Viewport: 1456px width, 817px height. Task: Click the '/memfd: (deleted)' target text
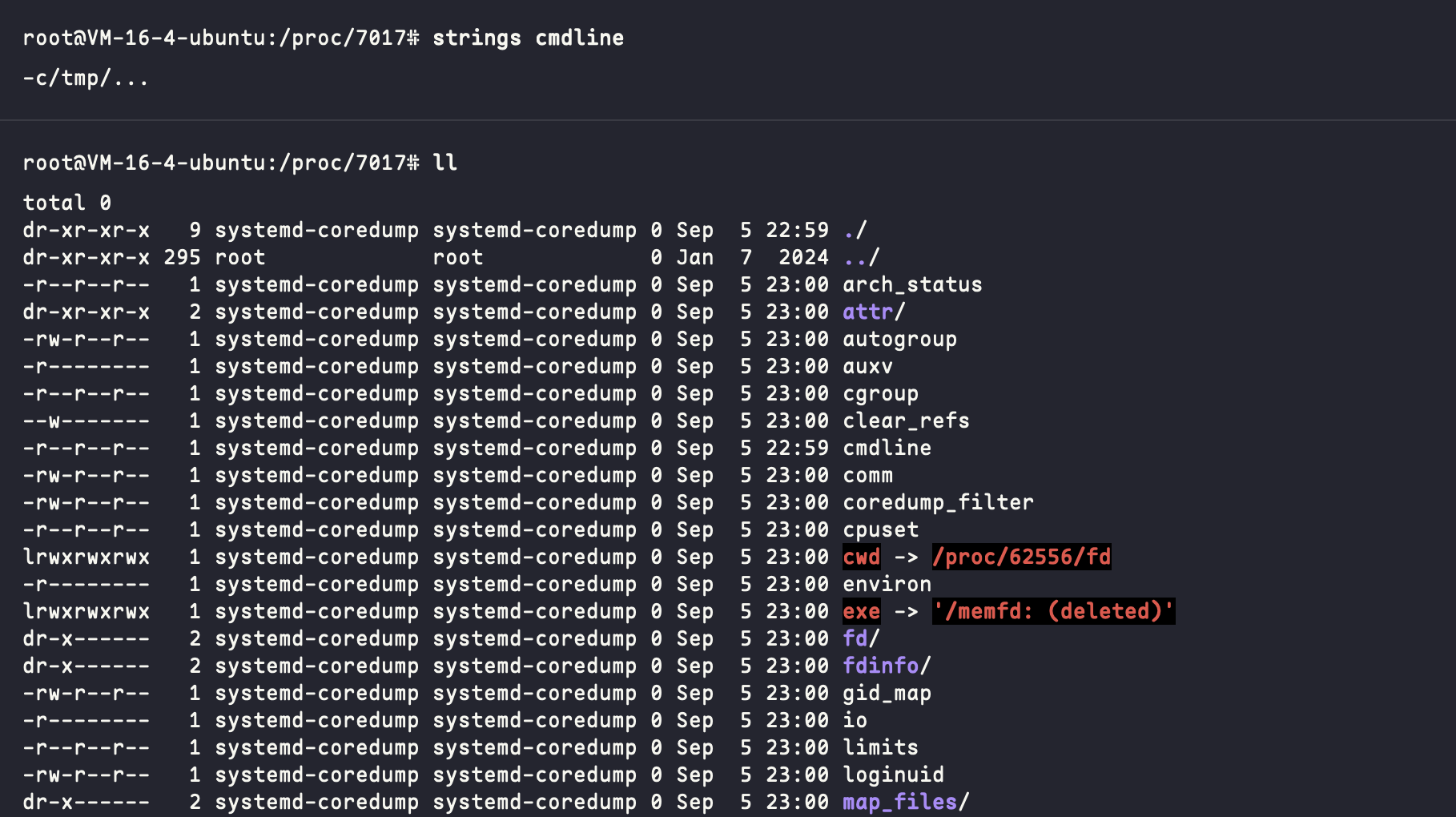pyautogui.click(x=1053, y=611)
